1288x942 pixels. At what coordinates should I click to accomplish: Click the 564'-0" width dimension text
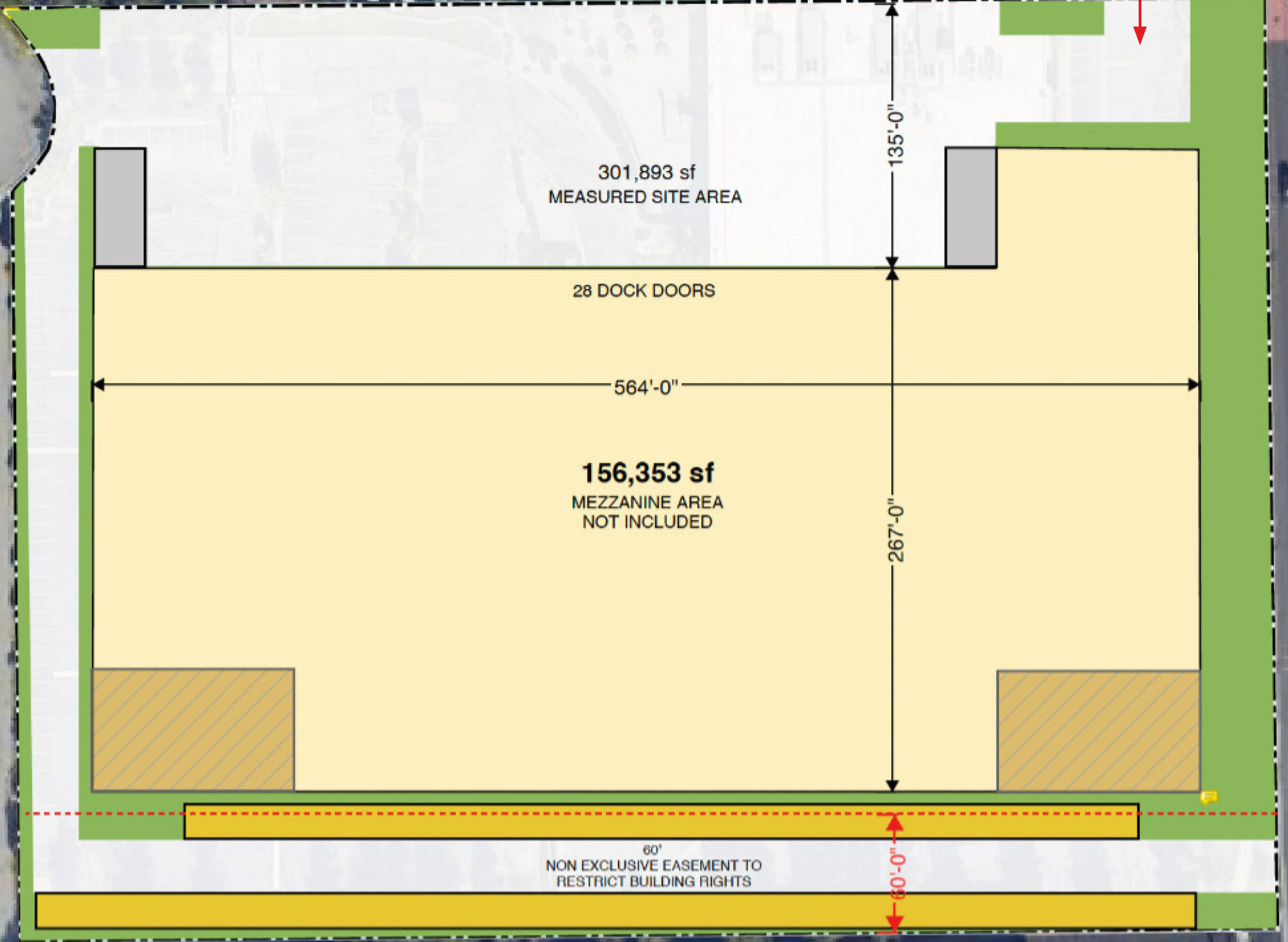646,388
